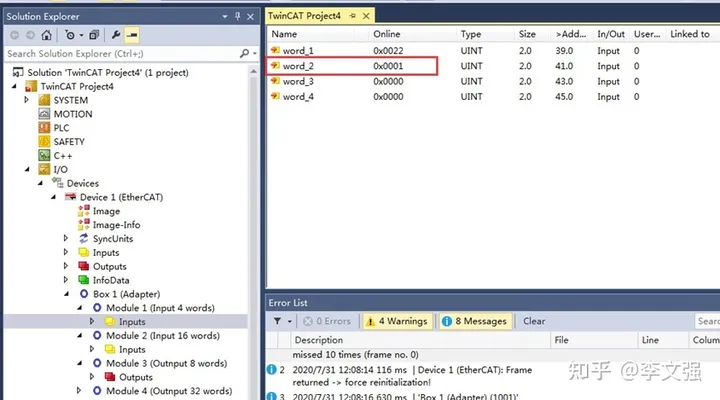Toggle the 0 Errors filter

point(327,321)
